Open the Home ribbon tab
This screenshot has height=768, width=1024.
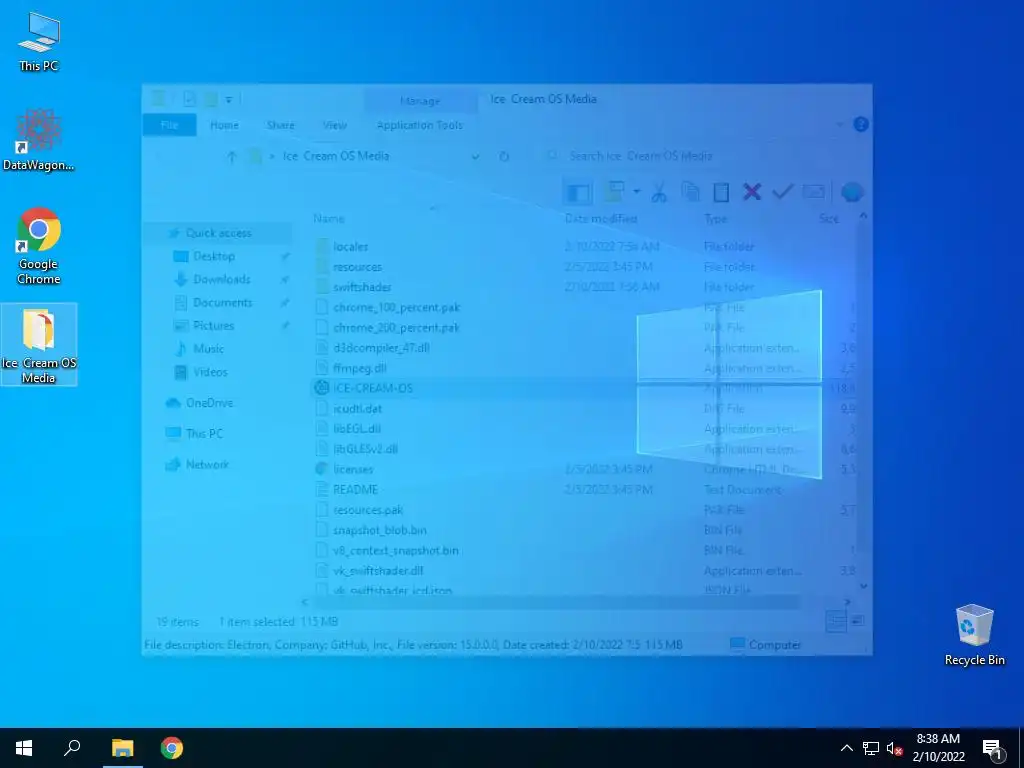click(x=224, y=125)
